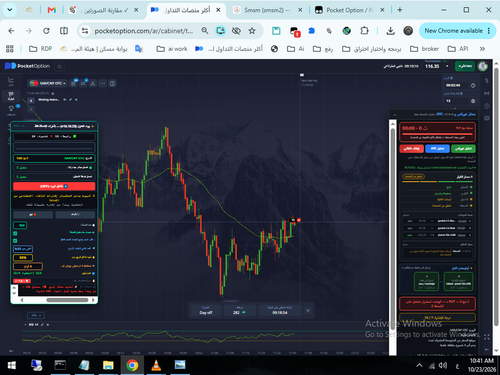
Task: Click the bot panel horizontal scrollbar
Action: pos(67,300)
